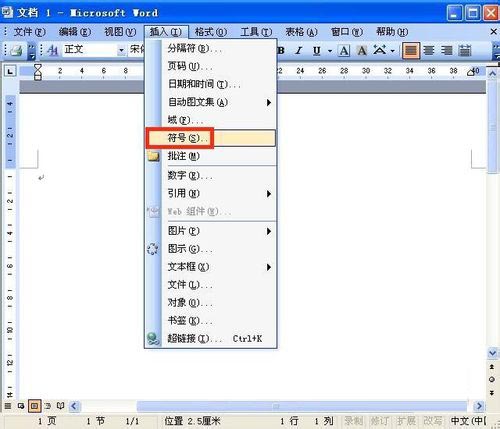Apply character shading icon
The image size is (500, 429).
point(362,51)
